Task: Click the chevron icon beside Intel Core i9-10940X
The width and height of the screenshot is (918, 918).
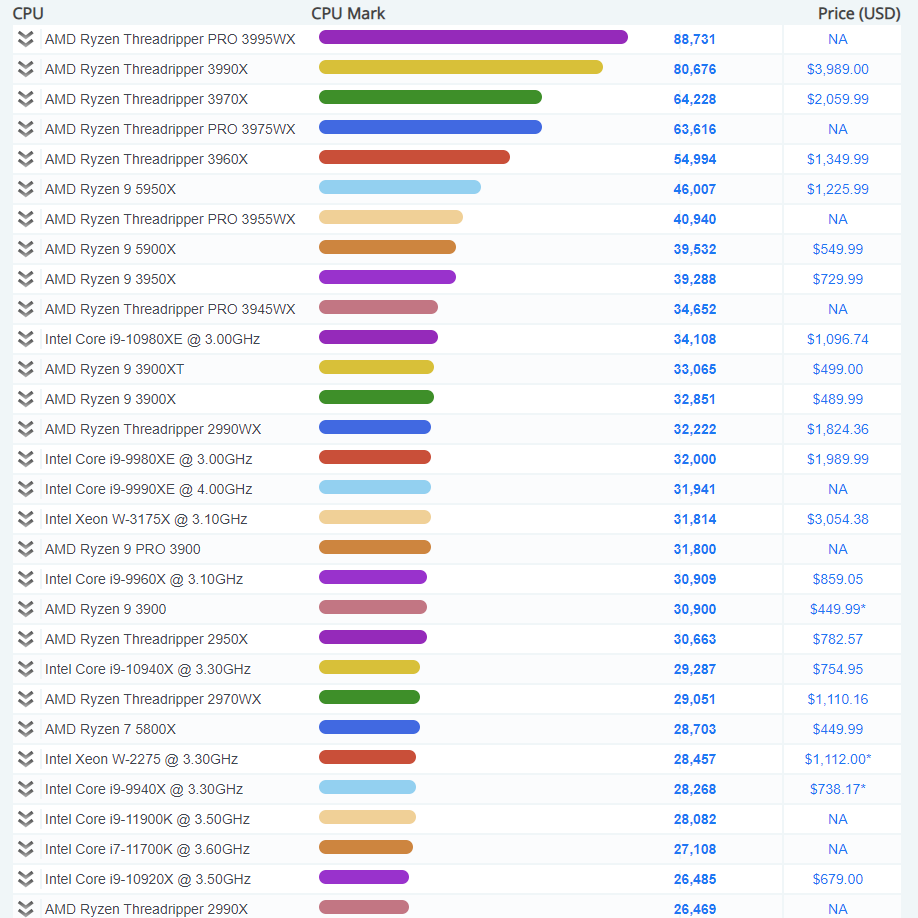Action: pos(25,669)
